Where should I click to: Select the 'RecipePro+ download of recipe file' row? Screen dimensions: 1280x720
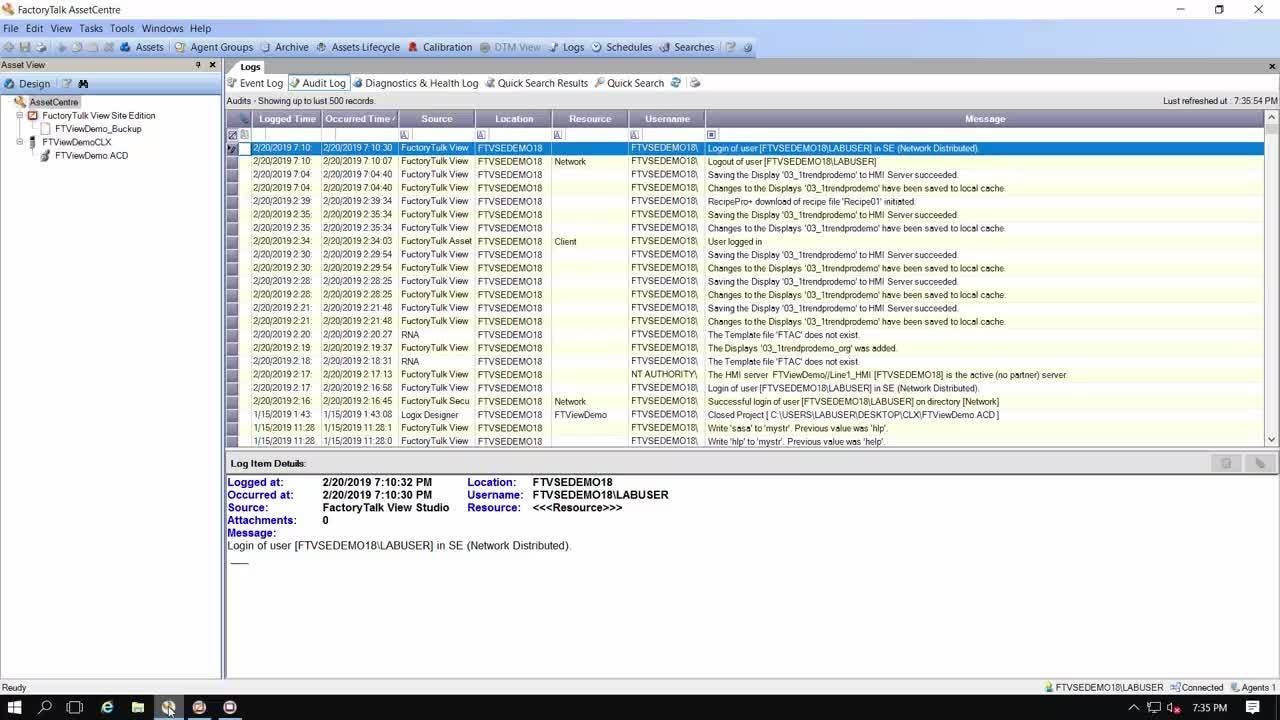(x=745, y=201)
